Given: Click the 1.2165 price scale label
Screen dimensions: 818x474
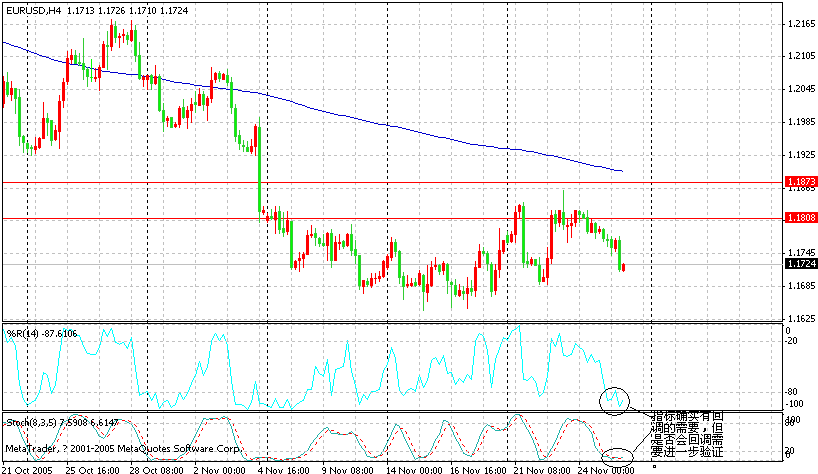Looking at the screenshot, I should (801, 23).
